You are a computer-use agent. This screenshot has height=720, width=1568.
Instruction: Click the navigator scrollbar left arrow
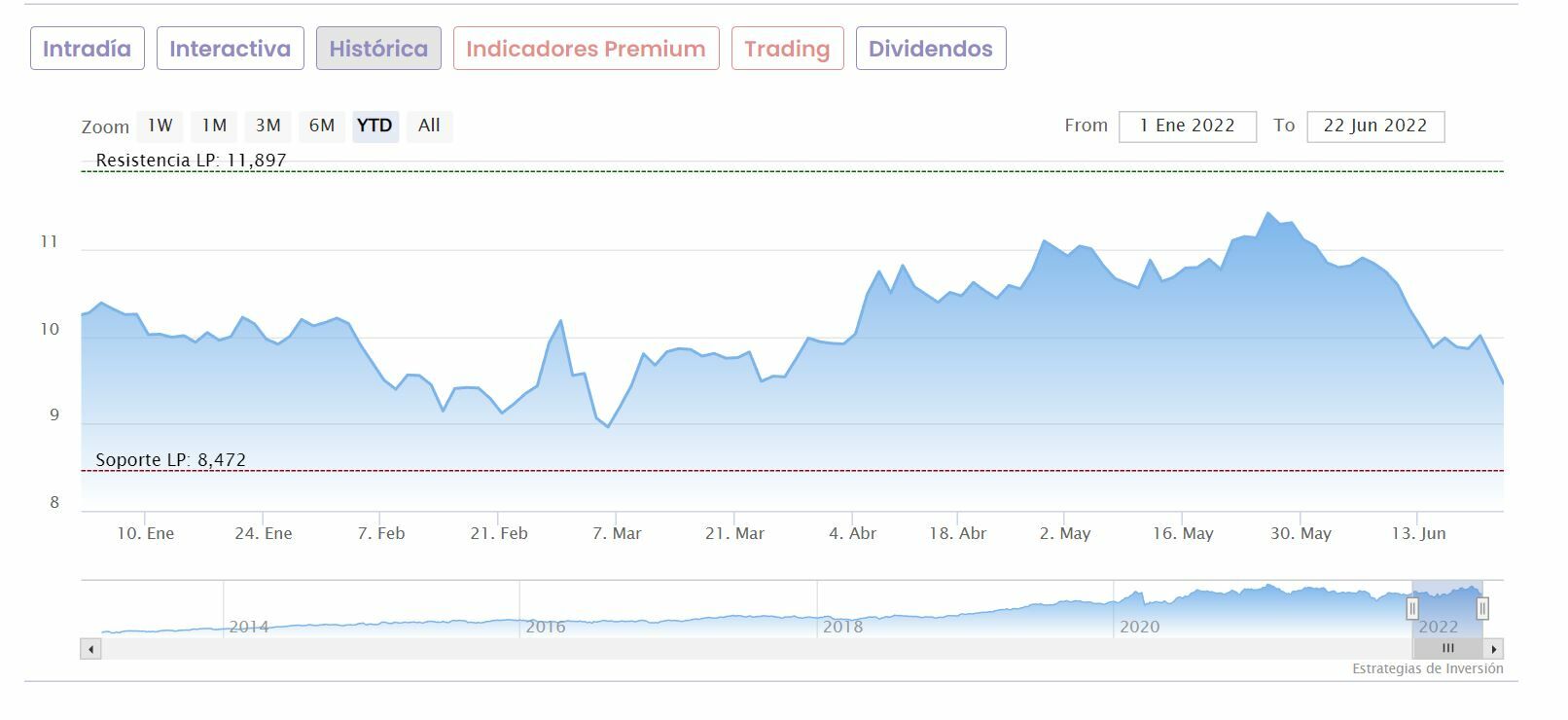pyautogui.click(x=91, y=649)
